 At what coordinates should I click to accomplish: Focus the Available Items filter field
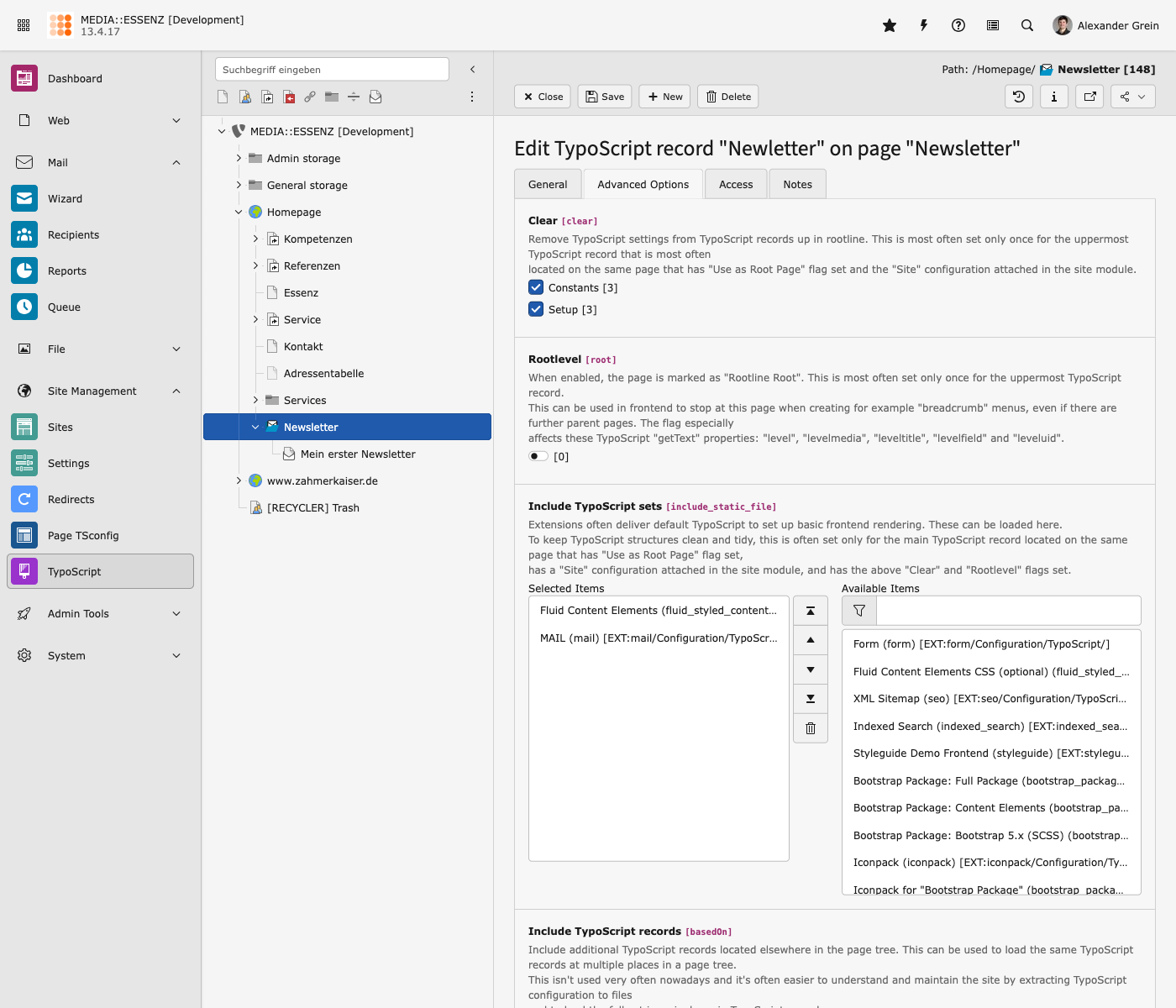[x=1008, y=611]
